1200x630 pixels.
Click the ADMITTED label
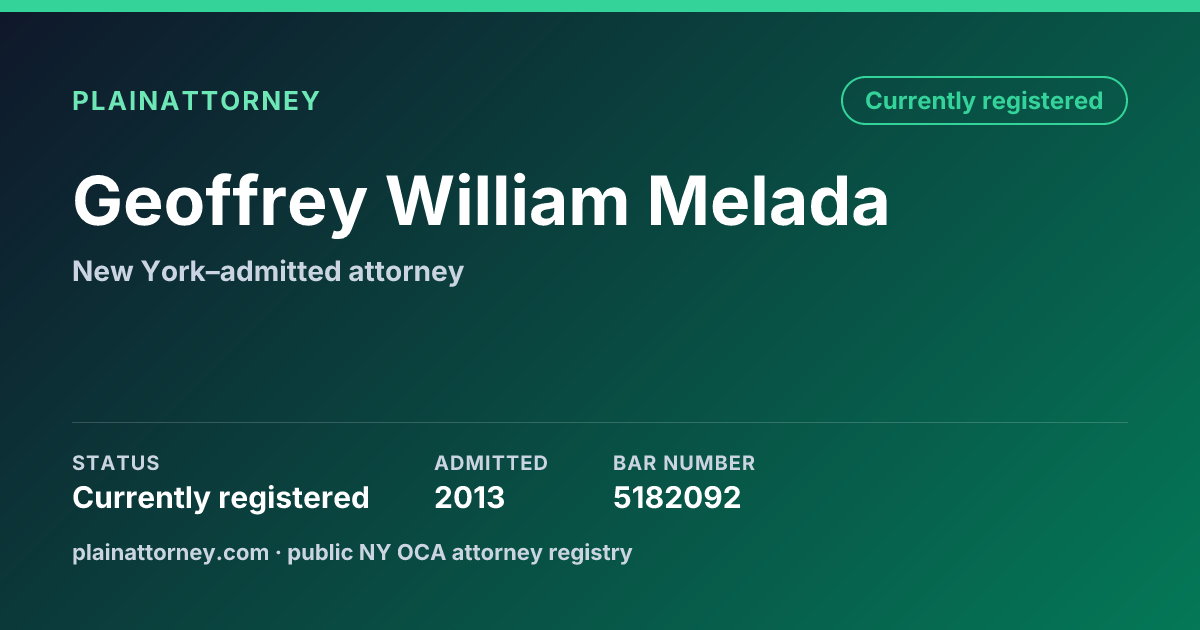pyautogui.click(x=491, y=463)
